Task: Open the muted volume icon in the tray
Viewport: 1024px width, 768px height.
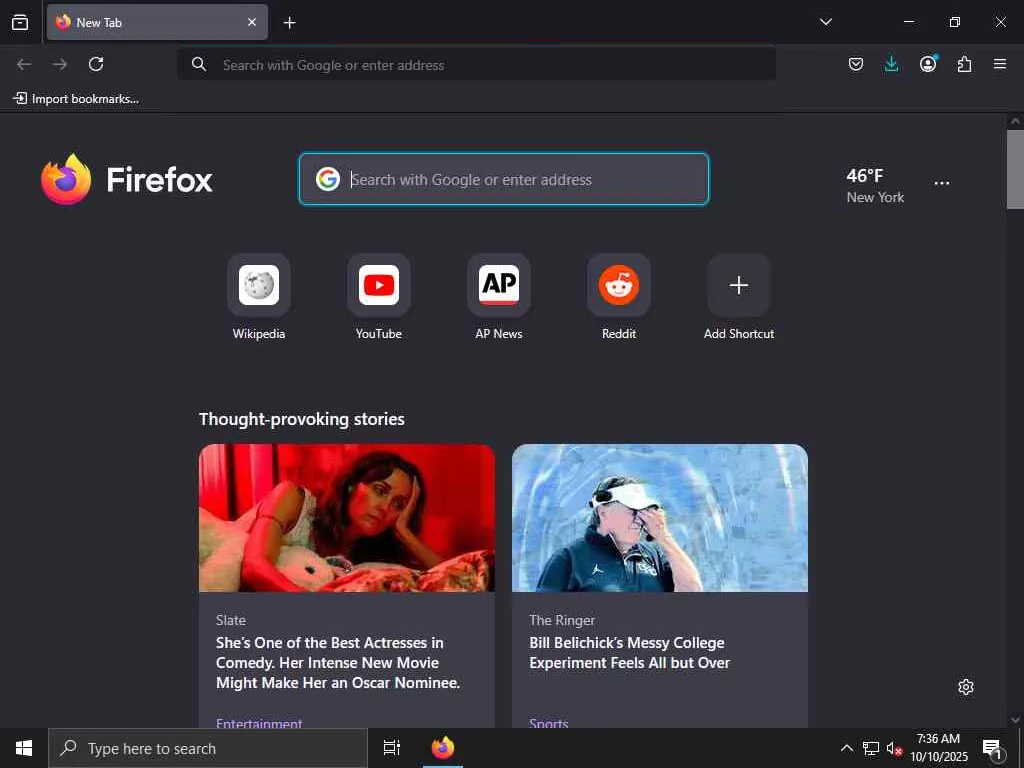Action: (x=894, y=748)
